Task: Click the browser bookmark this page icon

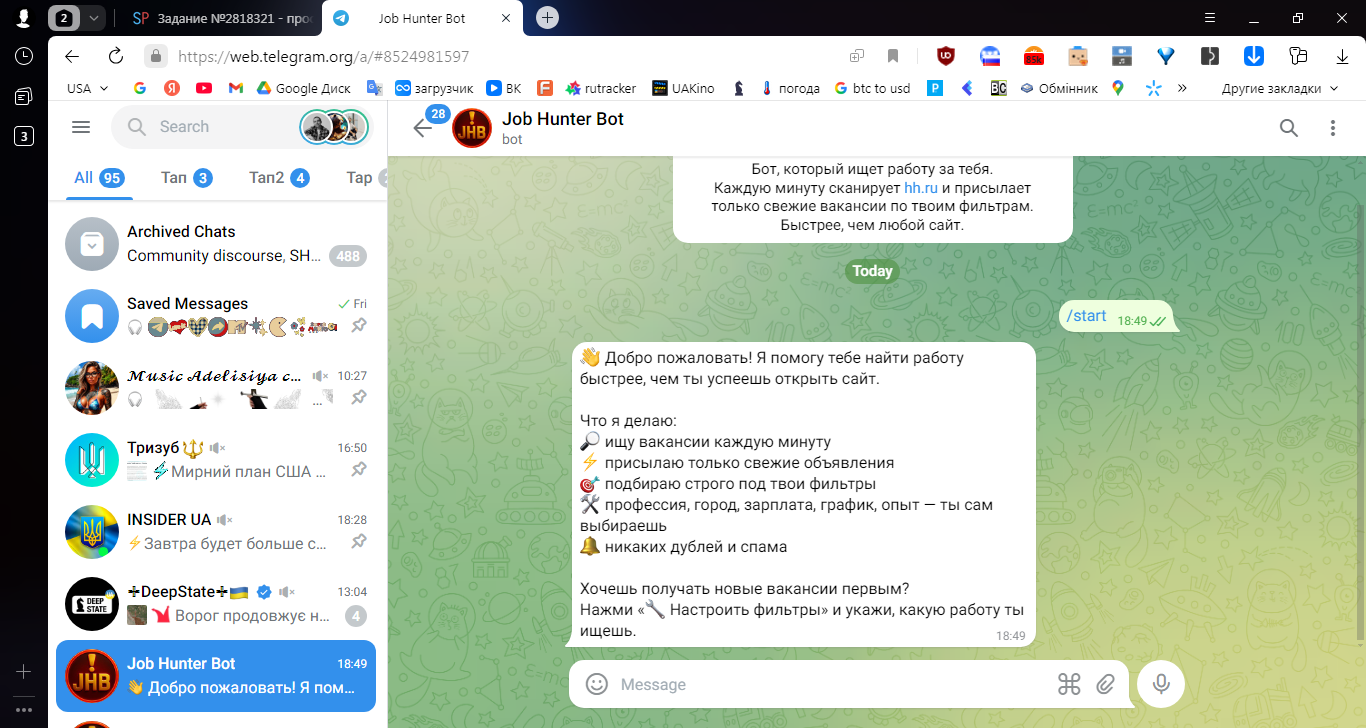Action: (893, 56)
